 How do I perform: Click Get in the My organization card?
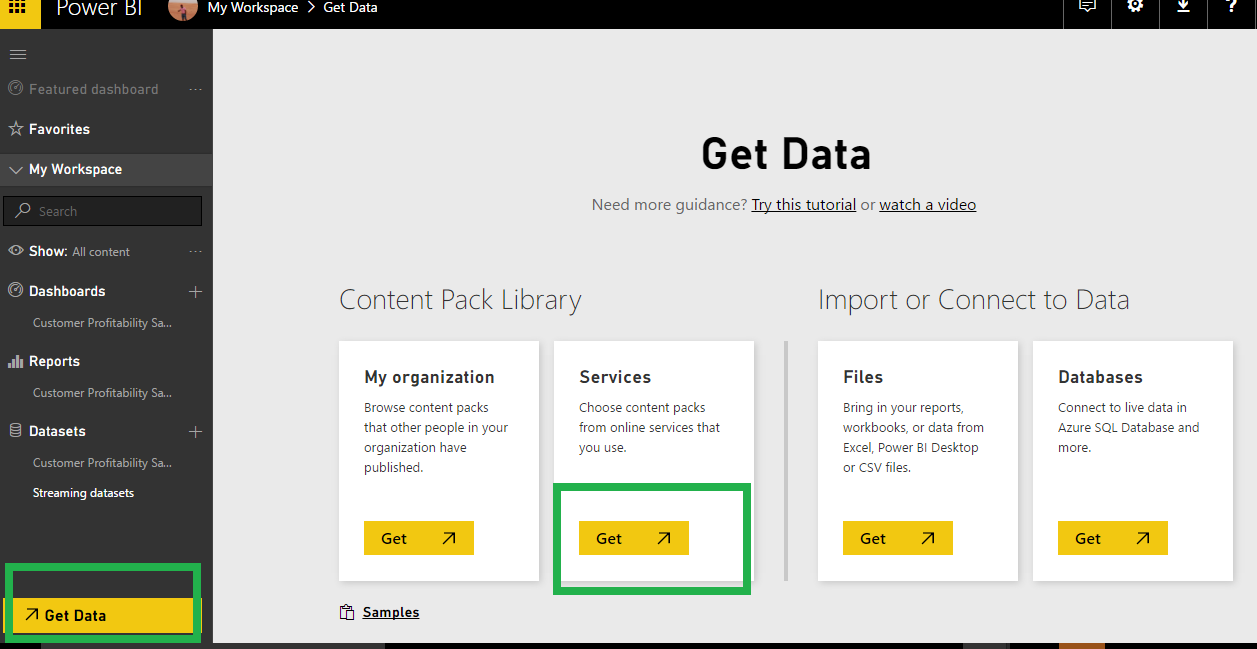click(419, 538)
